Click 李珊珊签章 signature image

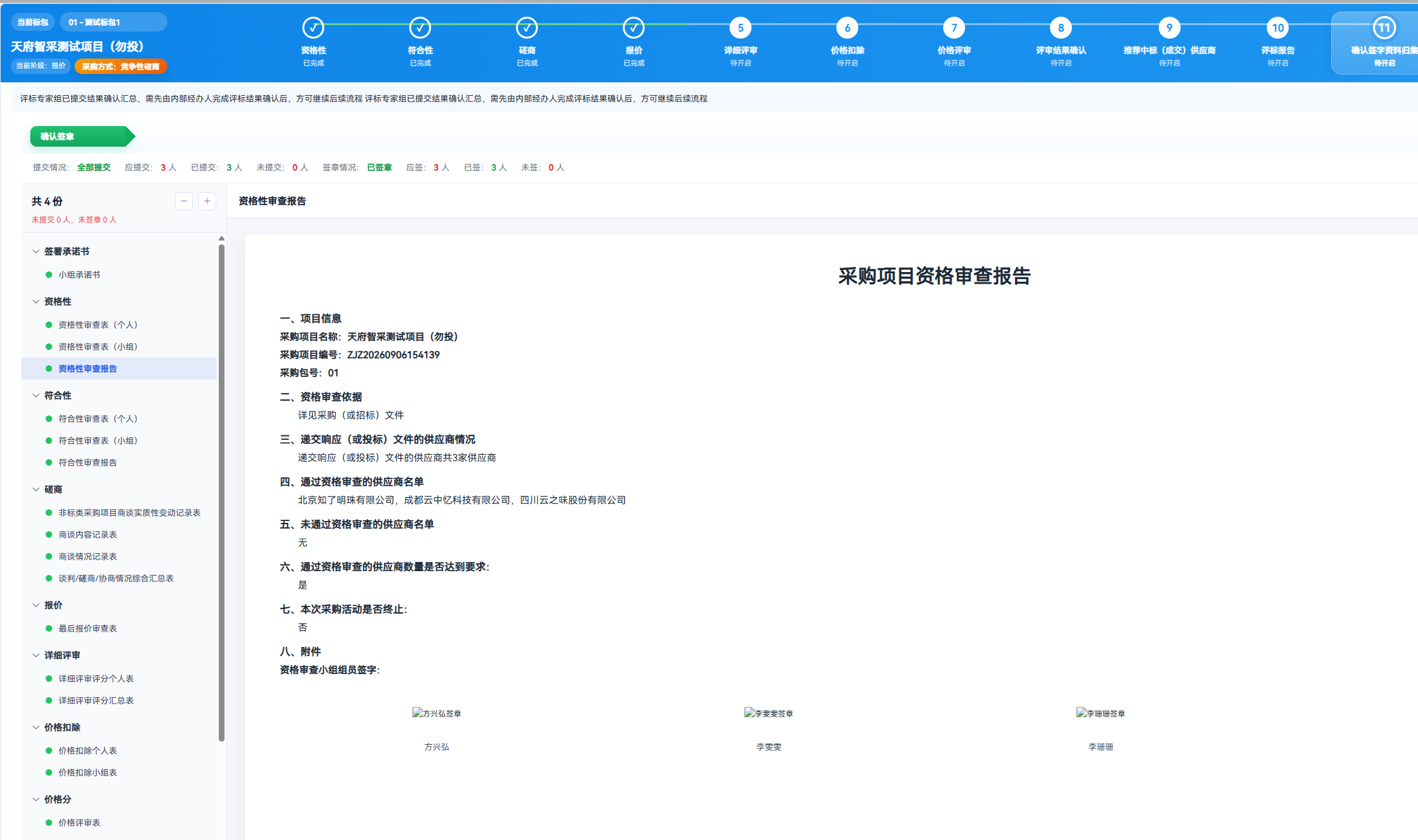(x=1101, y=713)
